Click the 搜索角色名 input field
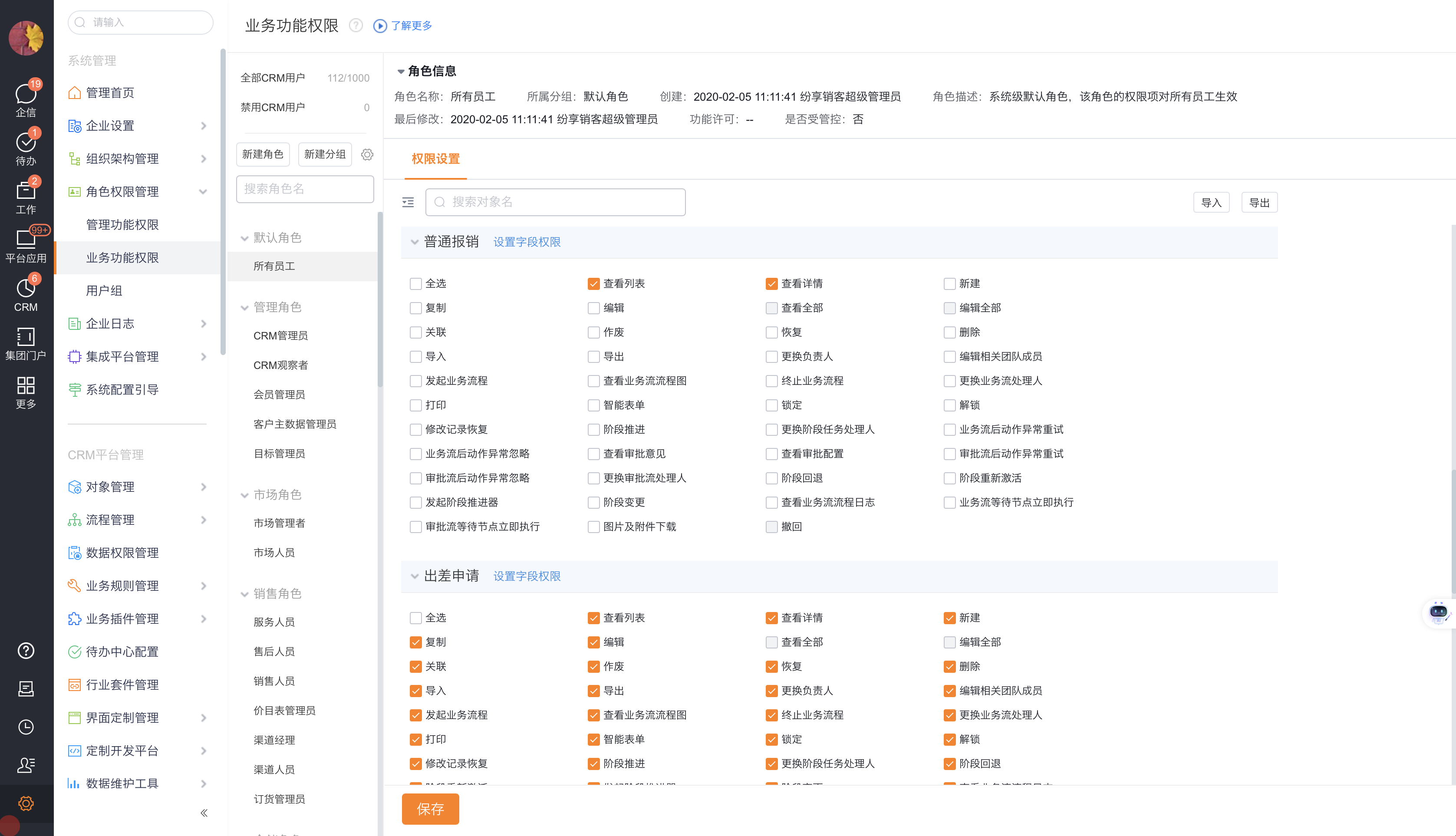This screenshot has width=1456, height=836. [x=305, y=189]
